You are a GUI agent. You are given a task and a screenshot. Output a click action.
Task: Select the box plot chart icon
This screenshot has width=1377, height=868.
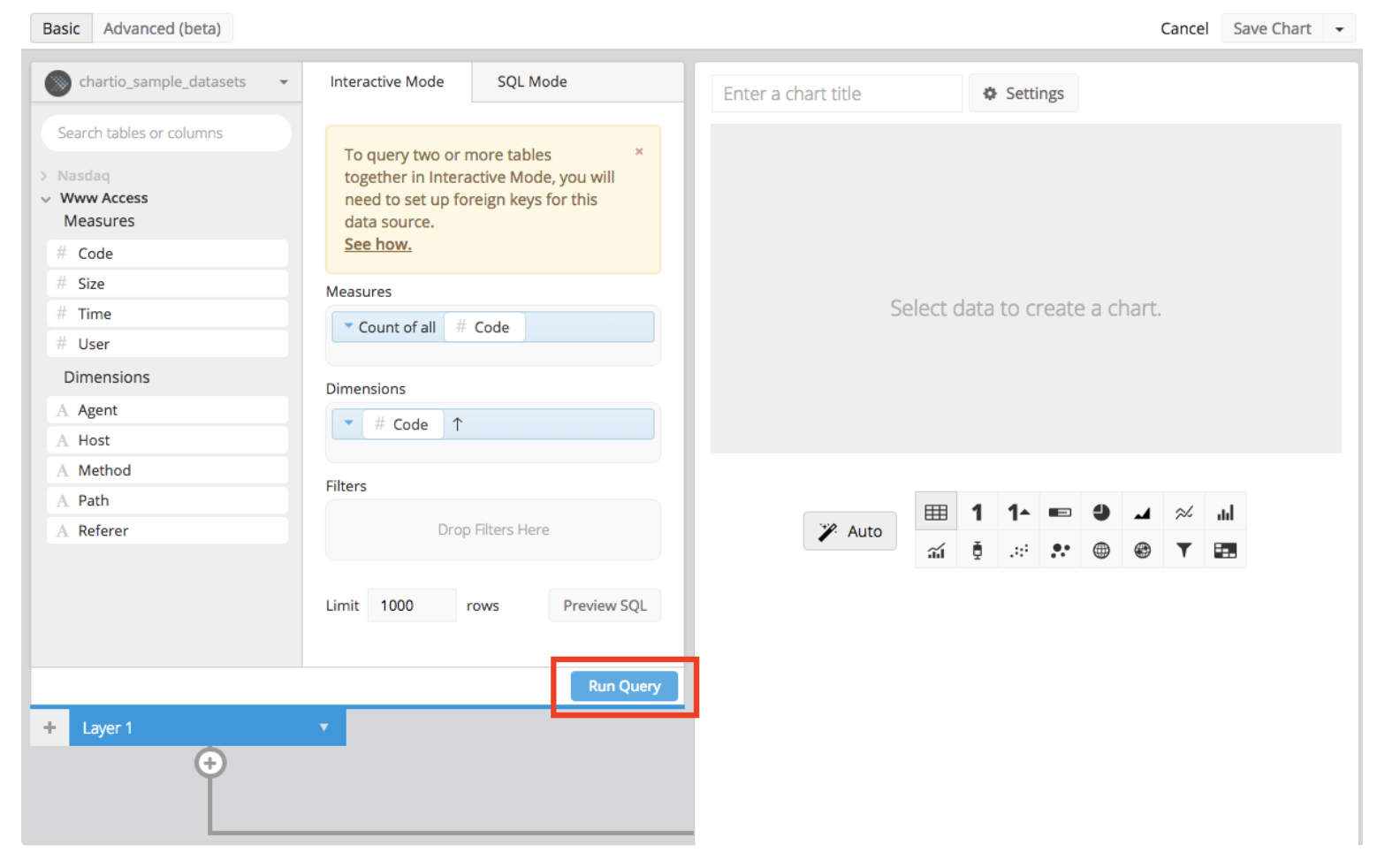977,551
